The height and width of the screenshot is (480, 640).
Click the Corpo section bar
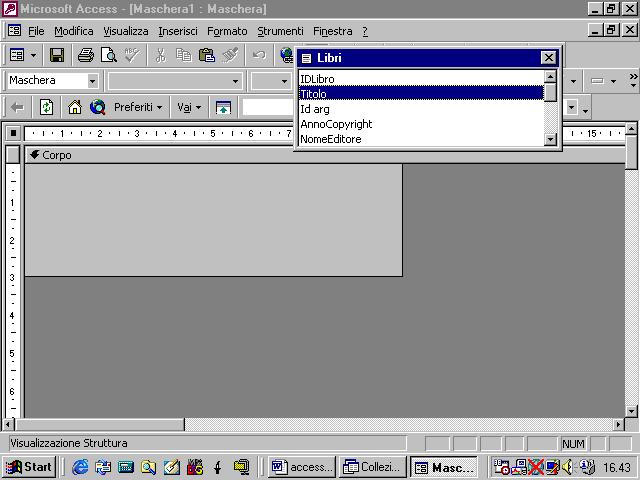325,155
